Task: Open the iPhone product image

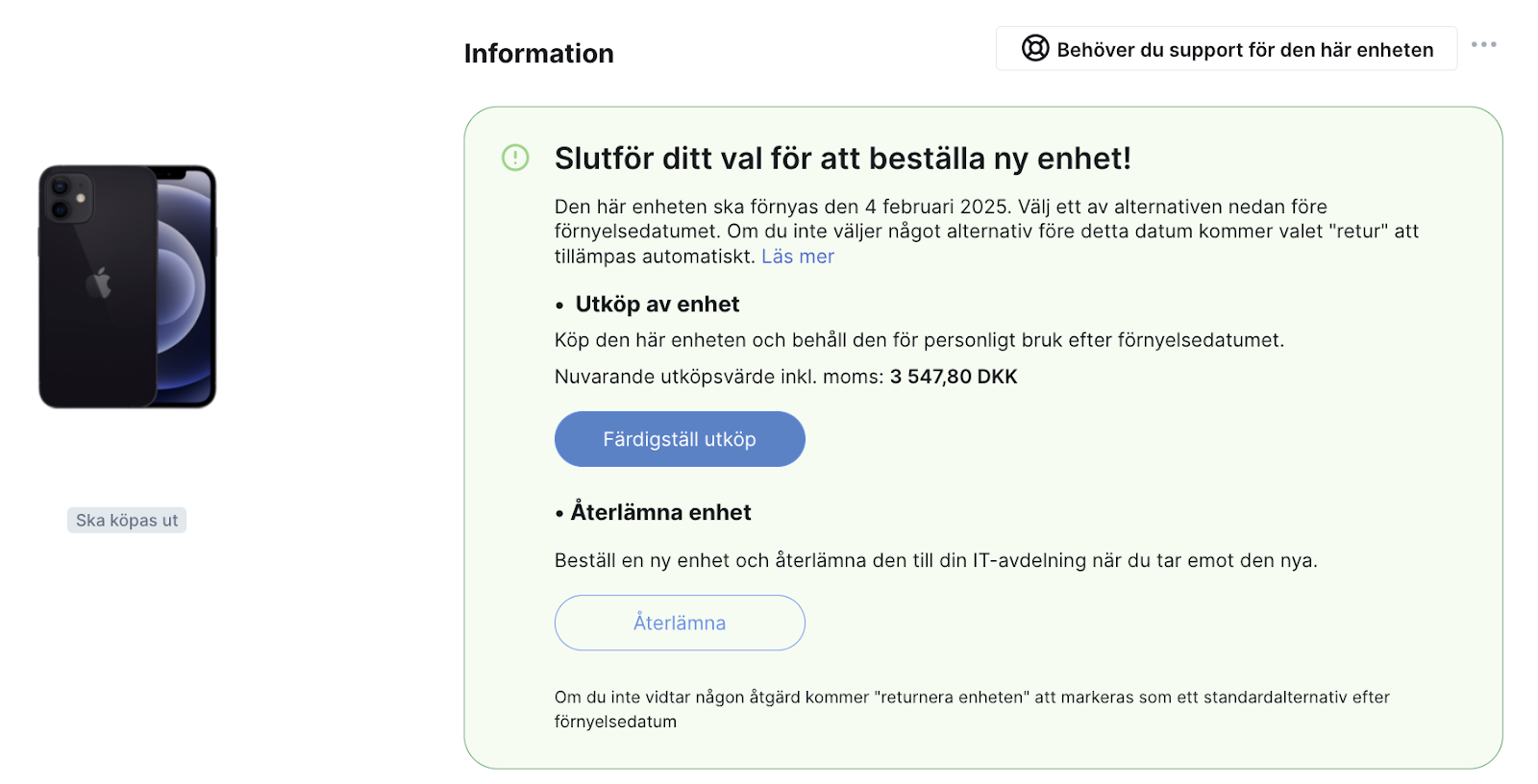Action: (127, 286)
